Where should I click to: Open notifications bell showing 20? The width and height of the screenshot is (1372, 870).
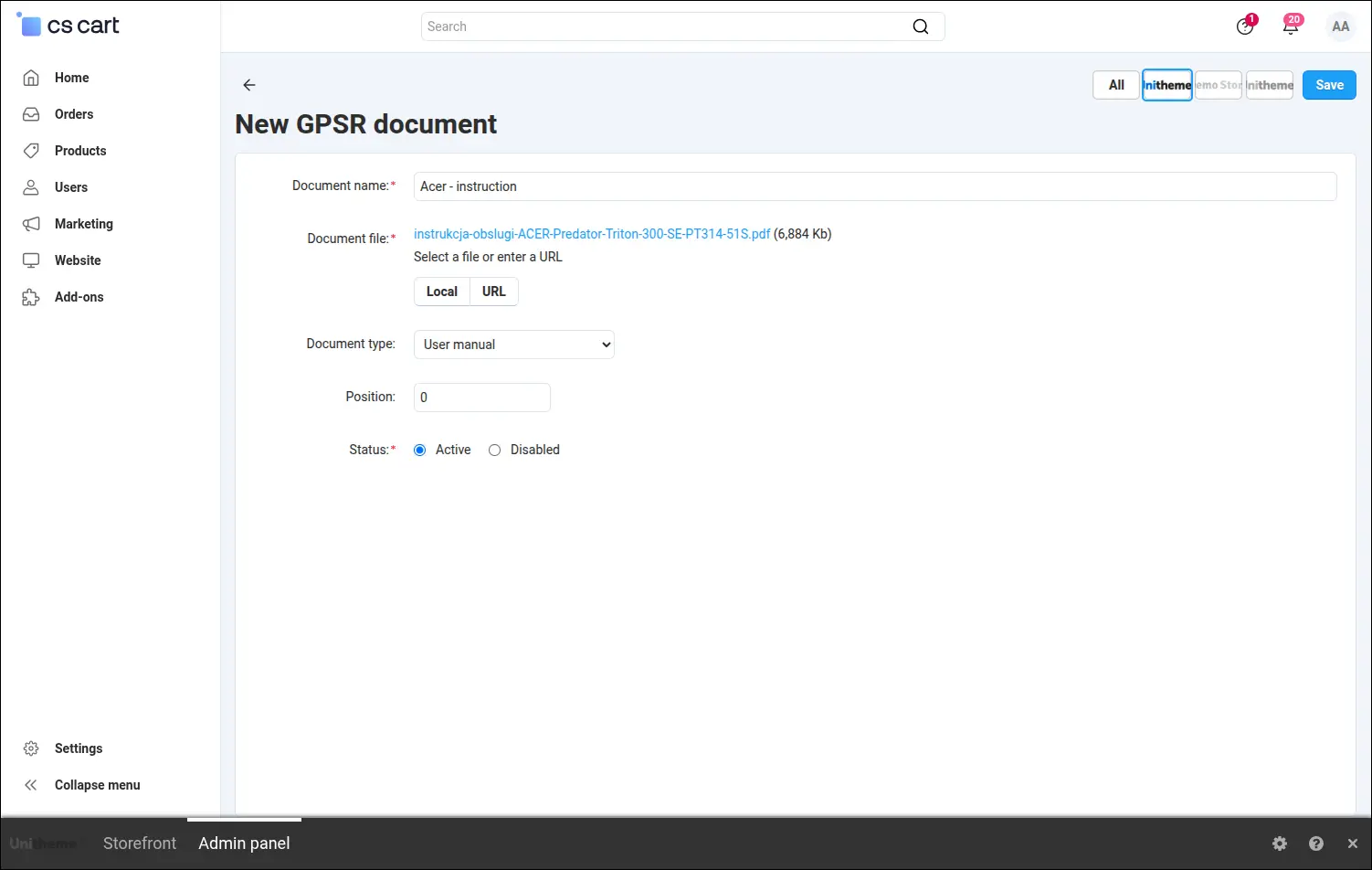[1291, 26]
